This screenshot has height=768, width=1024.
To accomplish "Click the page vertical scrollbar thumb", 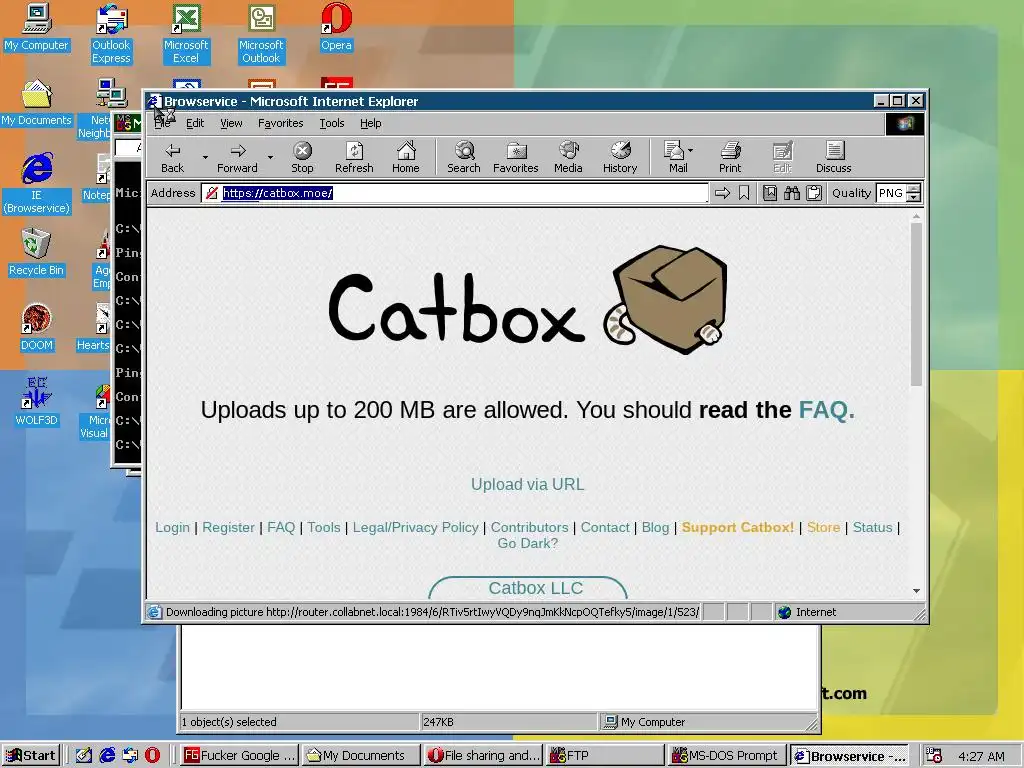I will tap(916, 304).
